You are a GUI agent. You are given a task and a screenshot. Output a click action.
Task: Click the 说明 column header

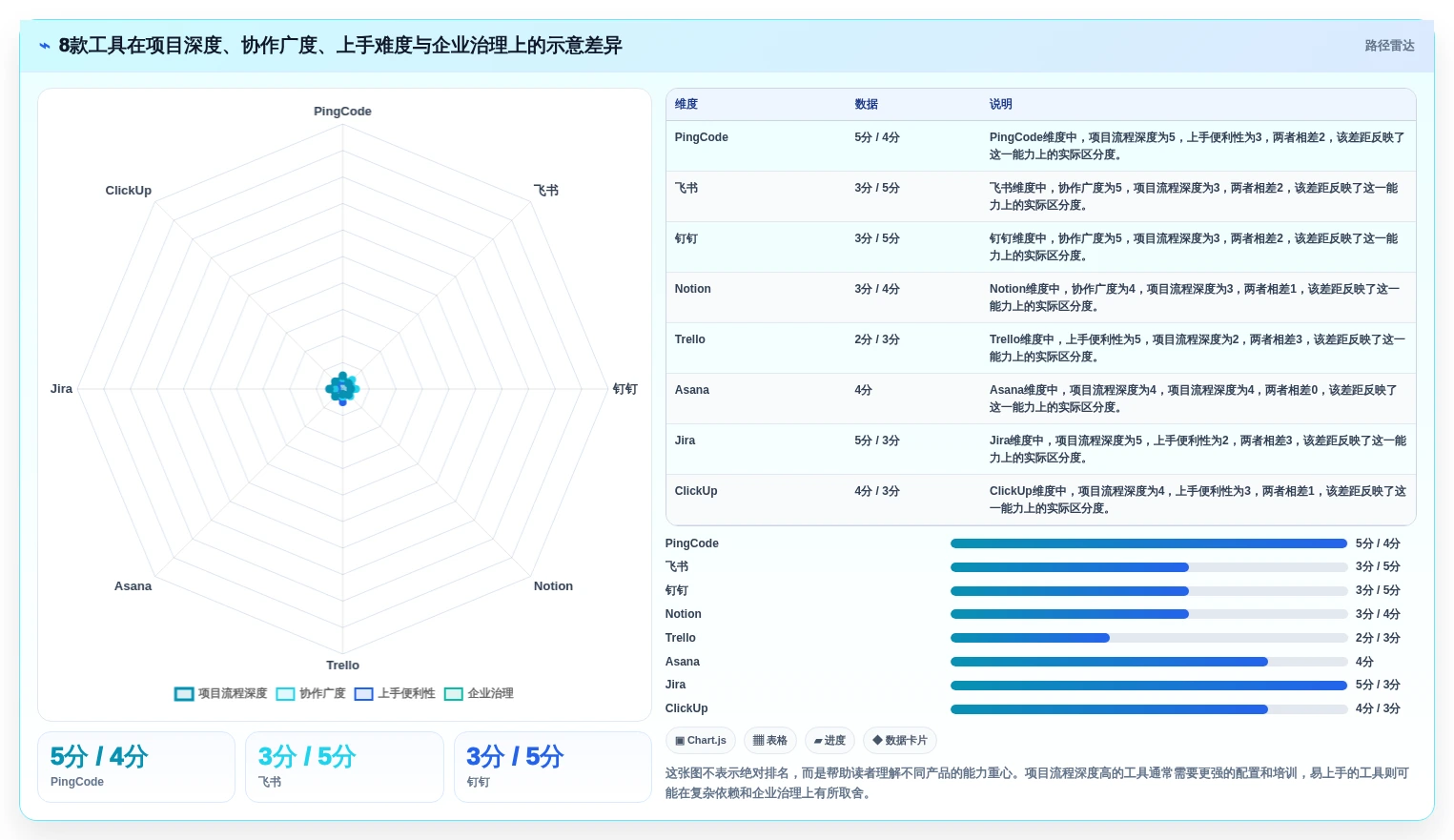(x=1001, y=105)
